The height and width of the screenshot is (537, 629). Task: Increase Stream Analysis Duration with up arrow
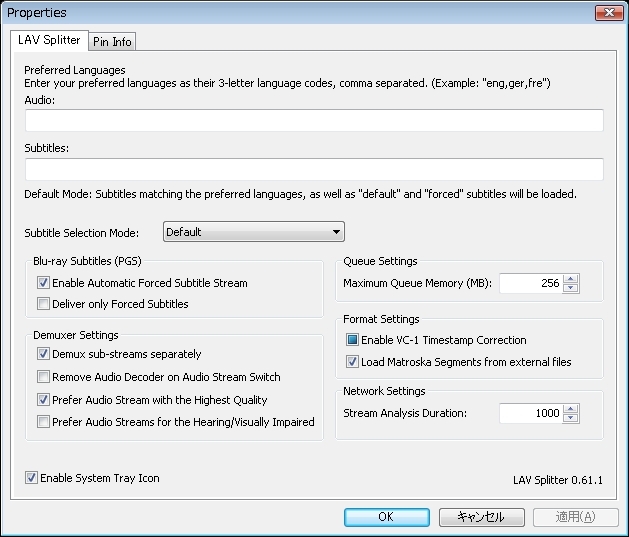click(x=571, y=408)
